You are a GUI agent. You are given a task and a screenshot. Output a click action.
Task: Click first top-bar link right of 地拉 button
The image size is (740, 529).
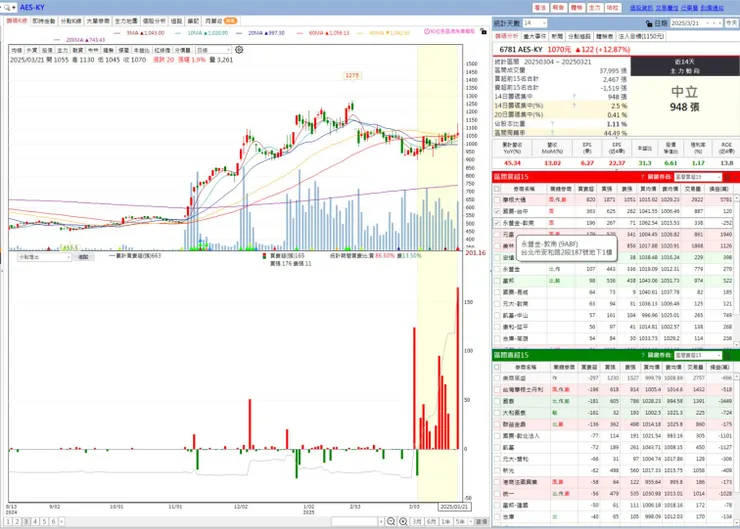[641, 8]
